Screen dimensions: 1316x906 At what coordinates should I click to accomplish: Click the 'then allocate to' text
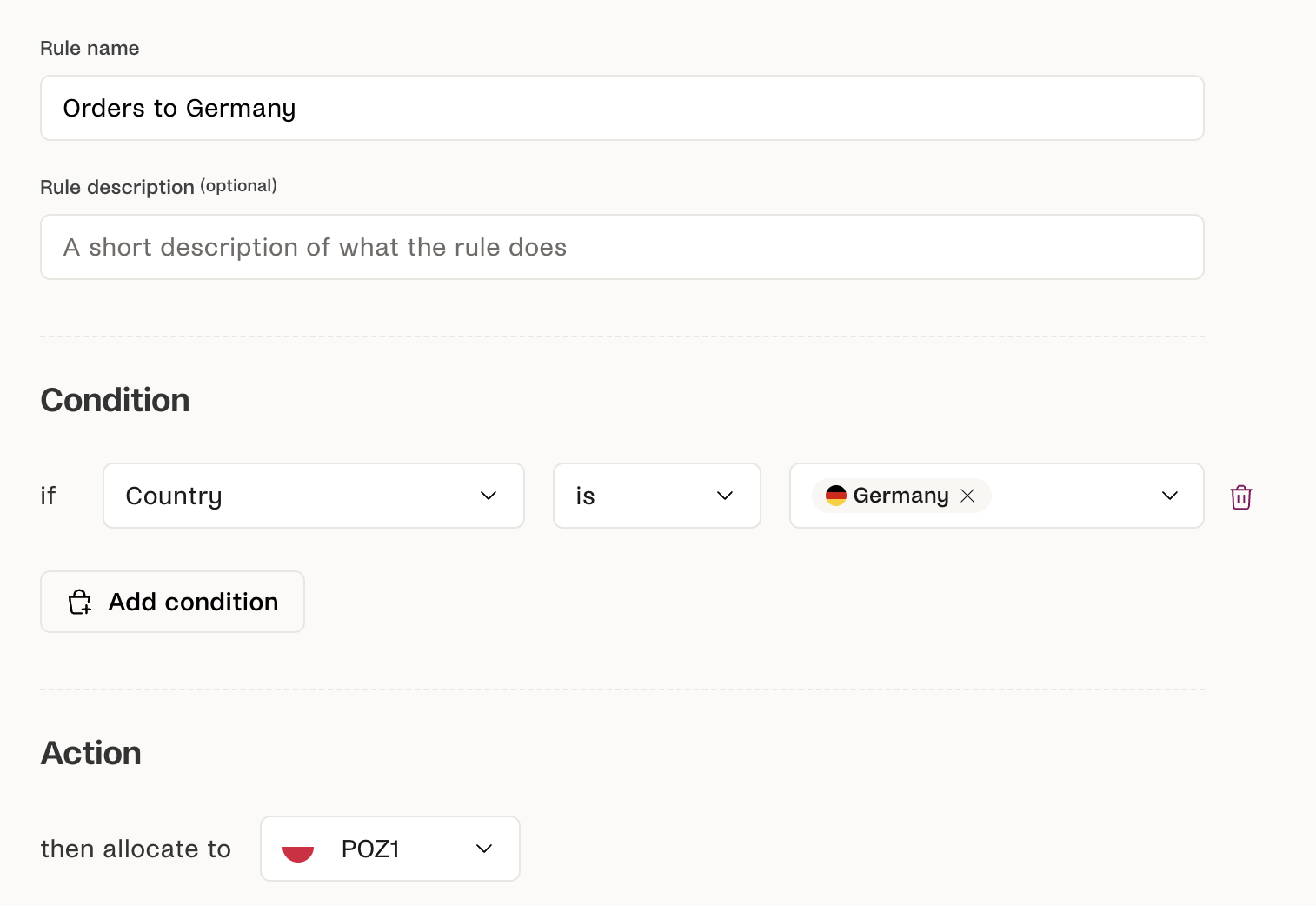pos(136,849)
